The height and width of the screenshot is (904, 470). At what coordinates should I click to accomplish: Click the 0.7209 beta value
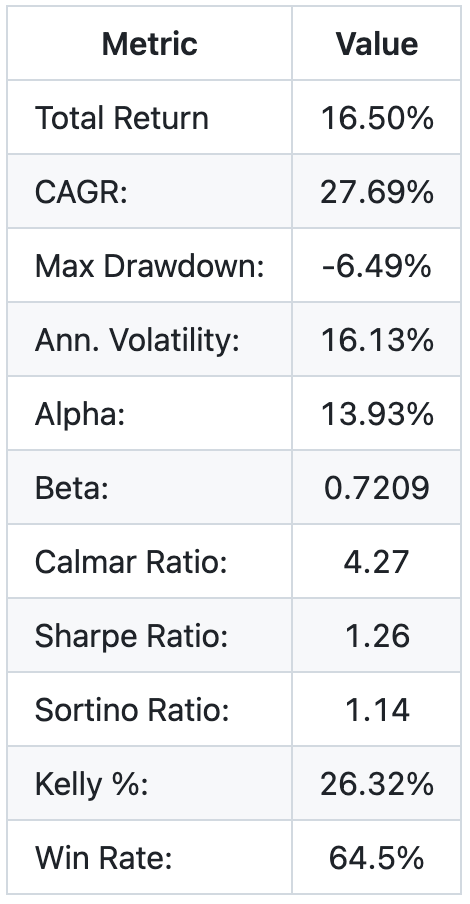[377, 488]
